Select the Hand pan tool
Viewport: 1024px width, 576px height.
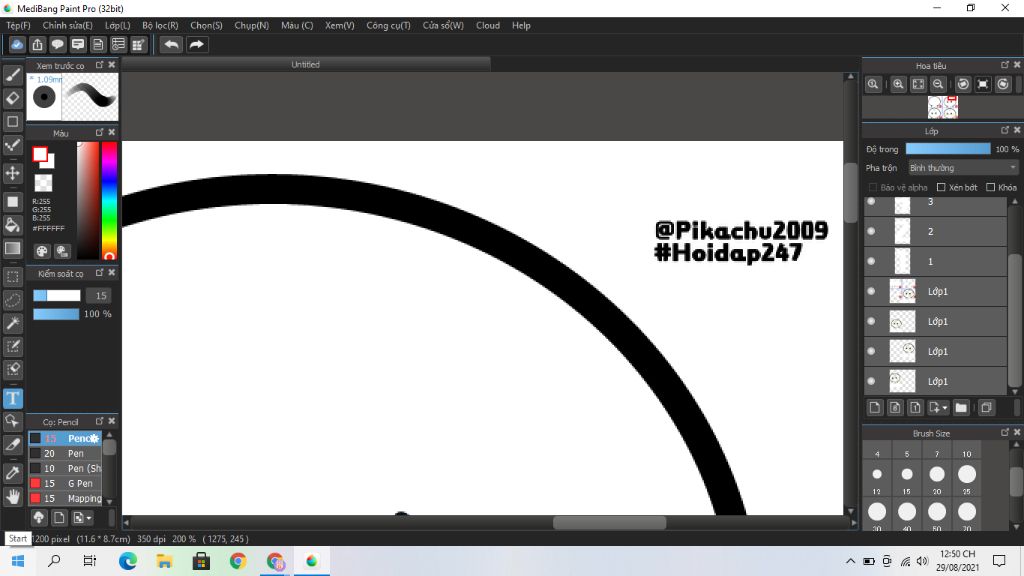pyautogui.click(x=12, y=496)
